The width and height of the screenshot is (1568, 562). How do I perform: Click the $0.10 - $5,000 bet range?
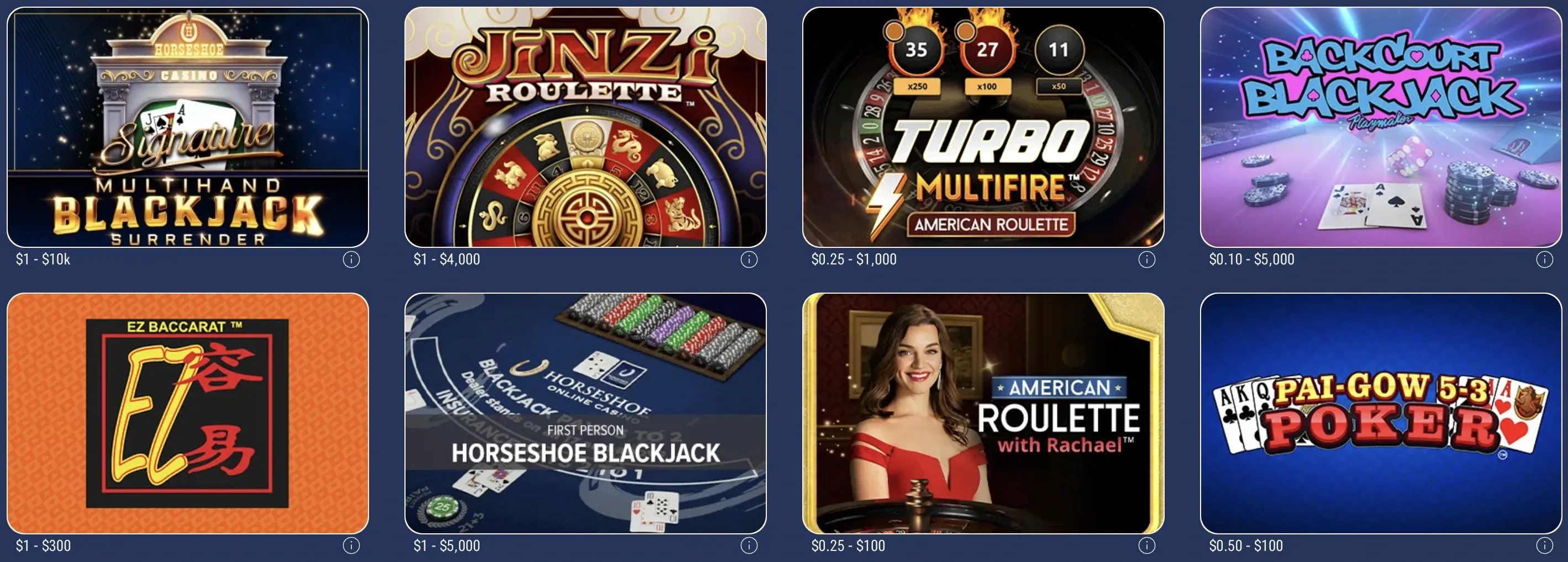[x=1251, y=259]
